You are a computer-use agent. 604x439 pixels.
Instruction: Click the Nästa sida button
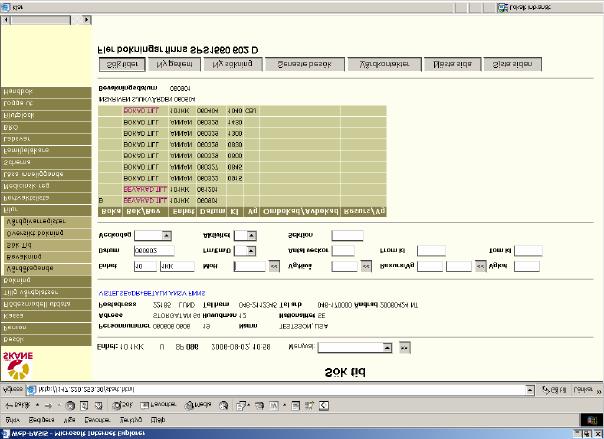pyautogui.click(x=453, y=64)
